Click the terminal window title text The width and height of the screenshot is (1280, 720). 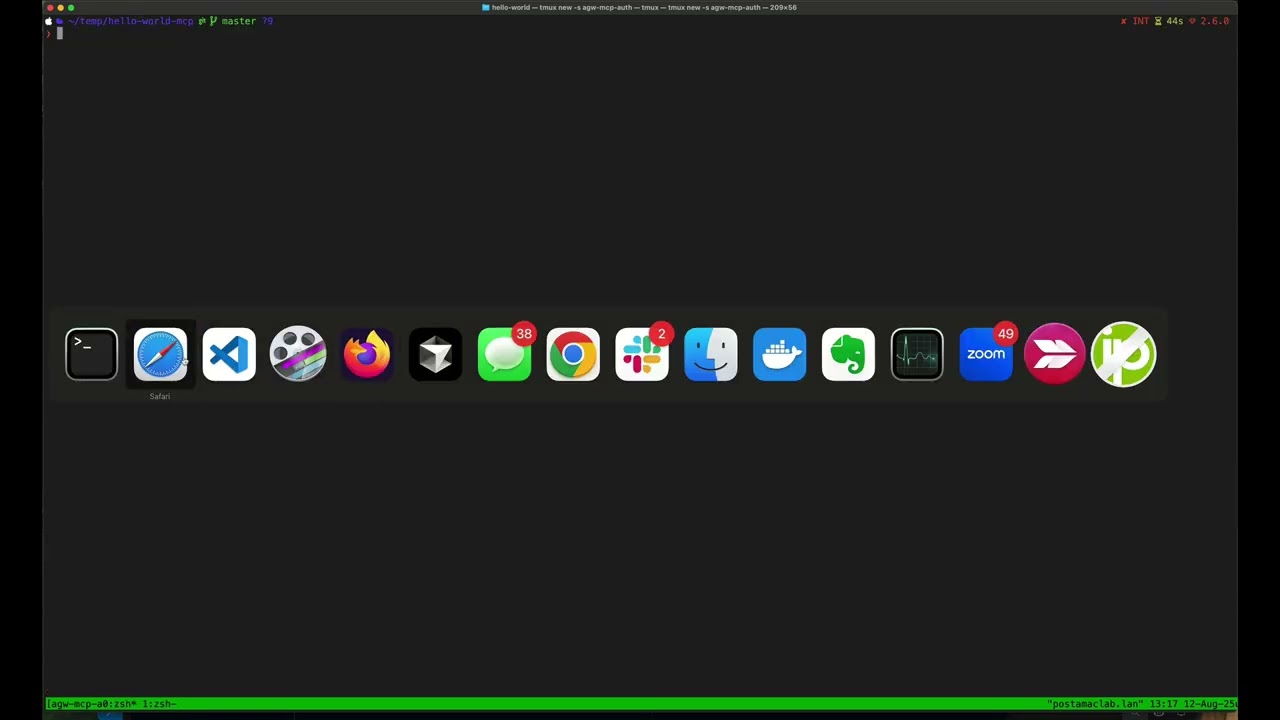click(644, 7)
